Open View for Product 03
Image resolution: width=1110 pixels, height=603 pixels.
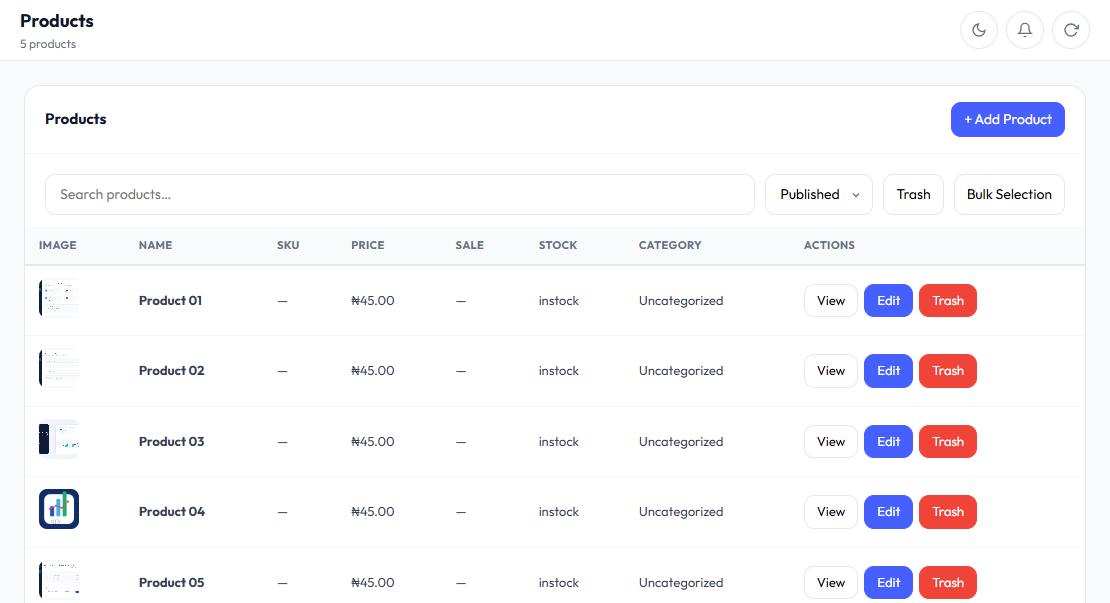coord(831,442)
